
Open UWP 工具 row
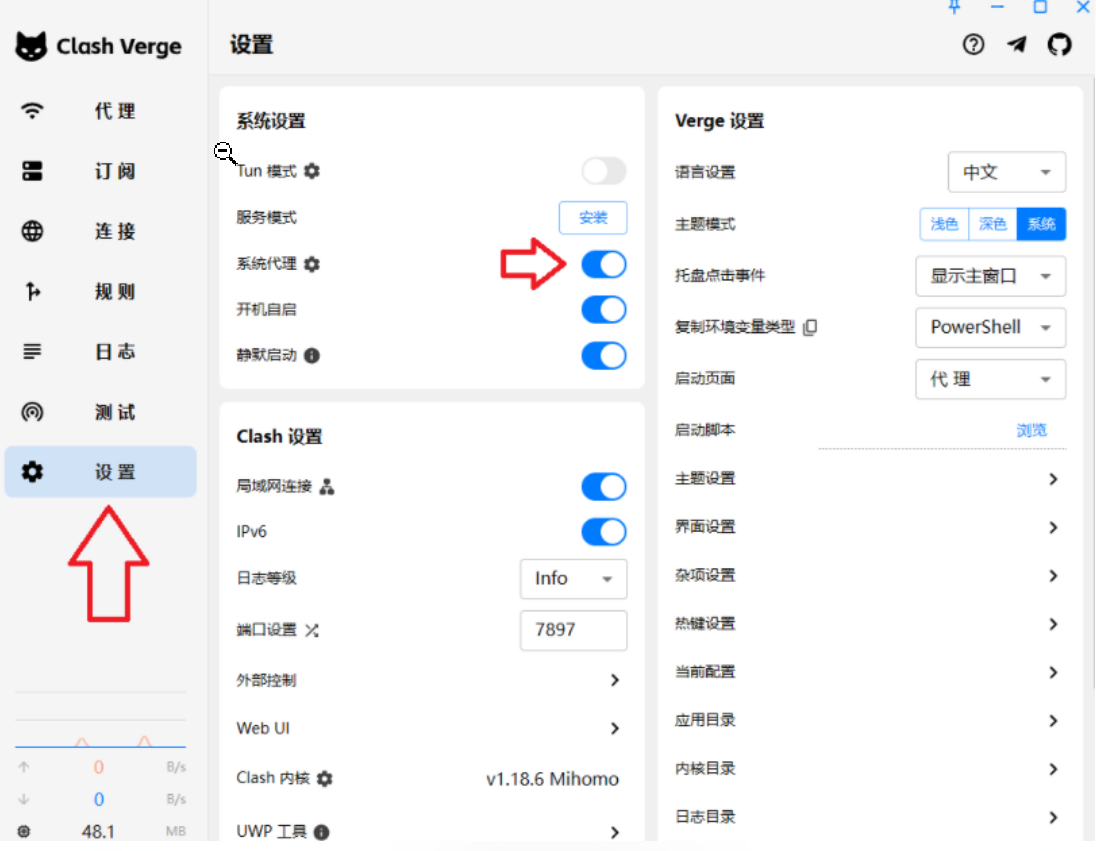point(431,832)
